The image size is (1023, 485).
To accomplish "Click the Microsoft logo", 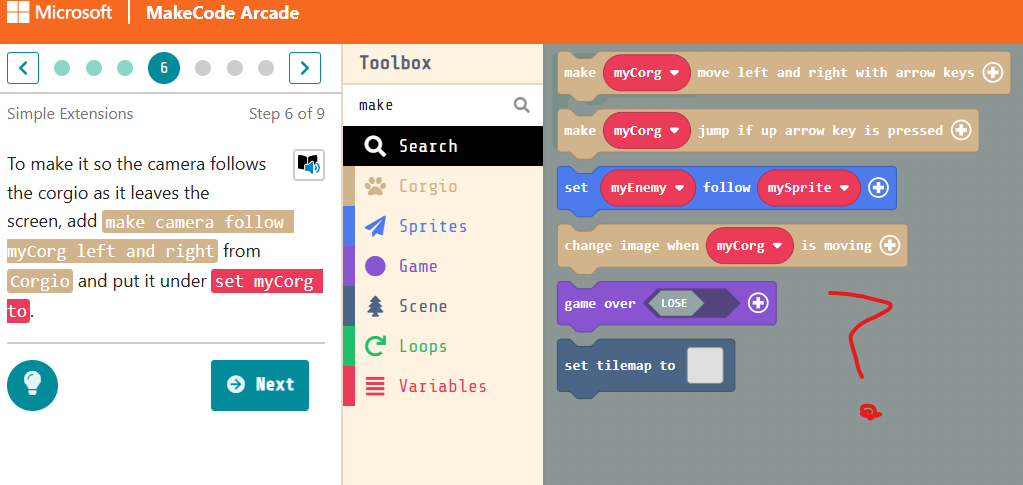I will (x=59, y=13).
